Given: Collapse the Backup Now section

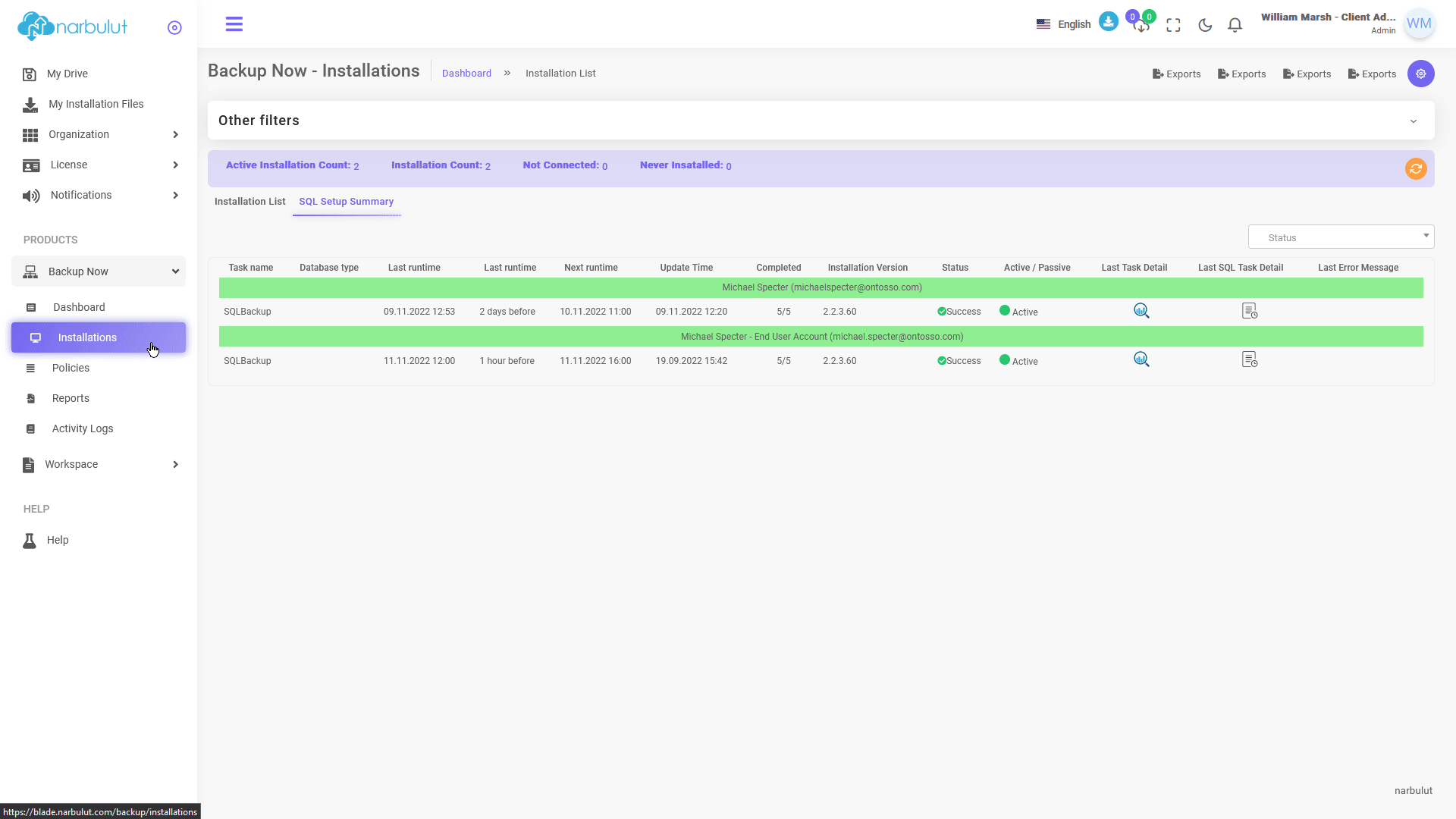Looking at the screenshot, I should [x=99, y=271].
